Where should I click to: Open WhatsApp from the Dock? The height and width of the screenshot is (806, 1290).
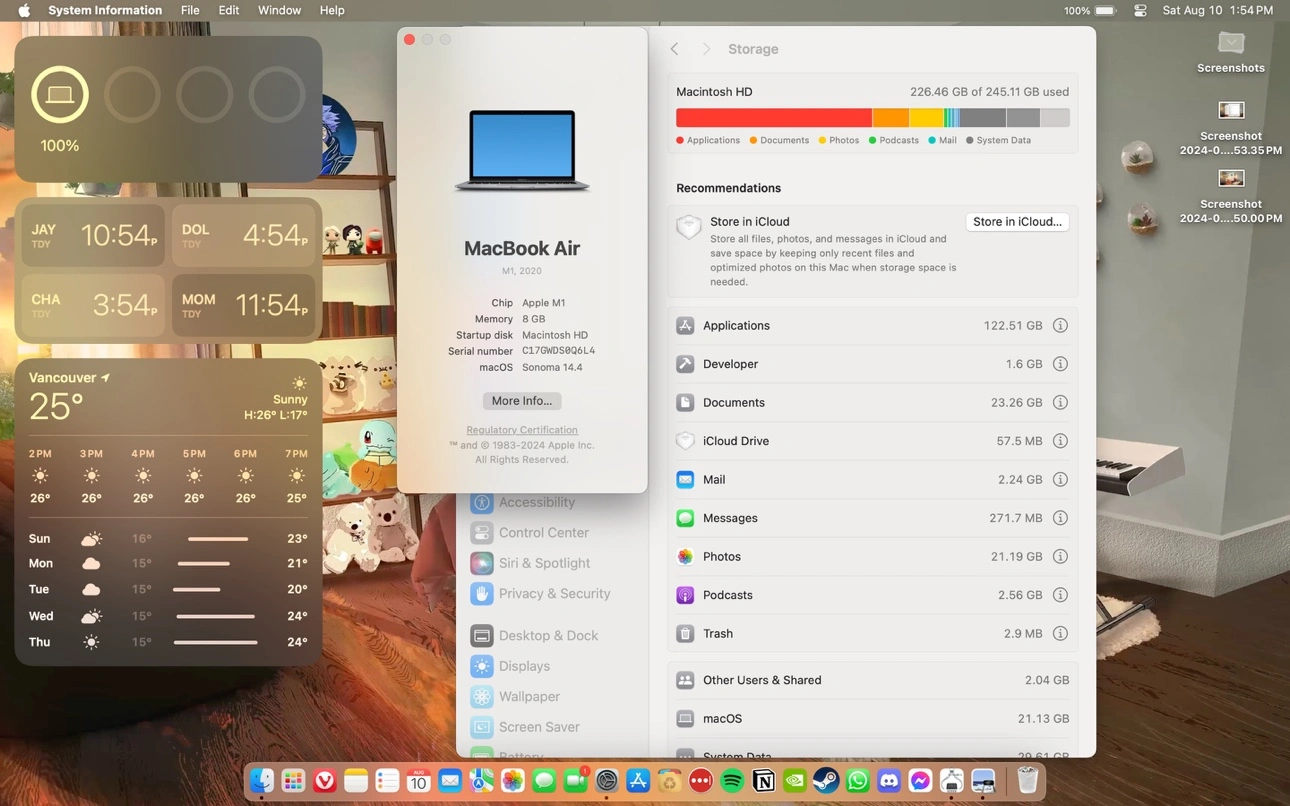pos(858,780)
